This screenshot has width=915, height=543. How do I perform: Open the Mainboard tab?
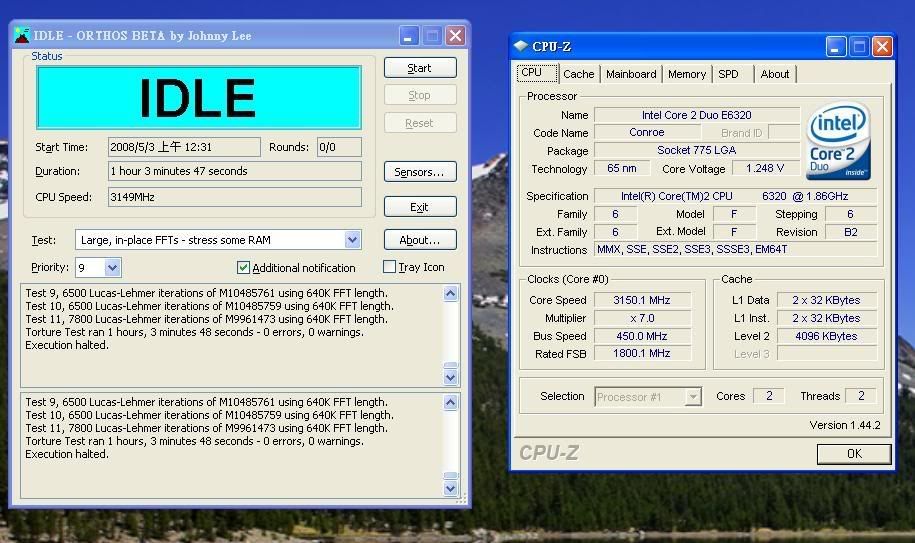[631, 74]
